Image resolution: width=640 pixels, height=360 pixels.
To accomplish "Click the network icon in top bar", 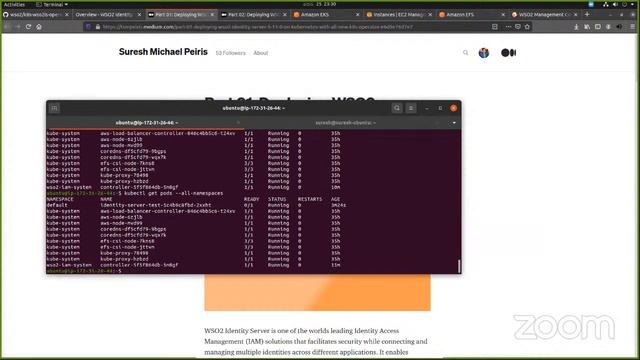I will [606, 4].
